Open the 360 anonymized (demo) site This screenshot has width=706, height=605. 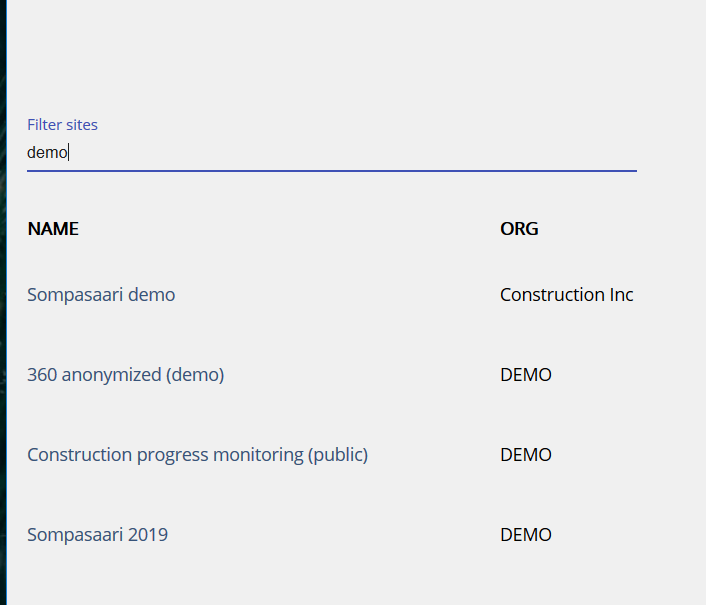[x=125, y=375]
